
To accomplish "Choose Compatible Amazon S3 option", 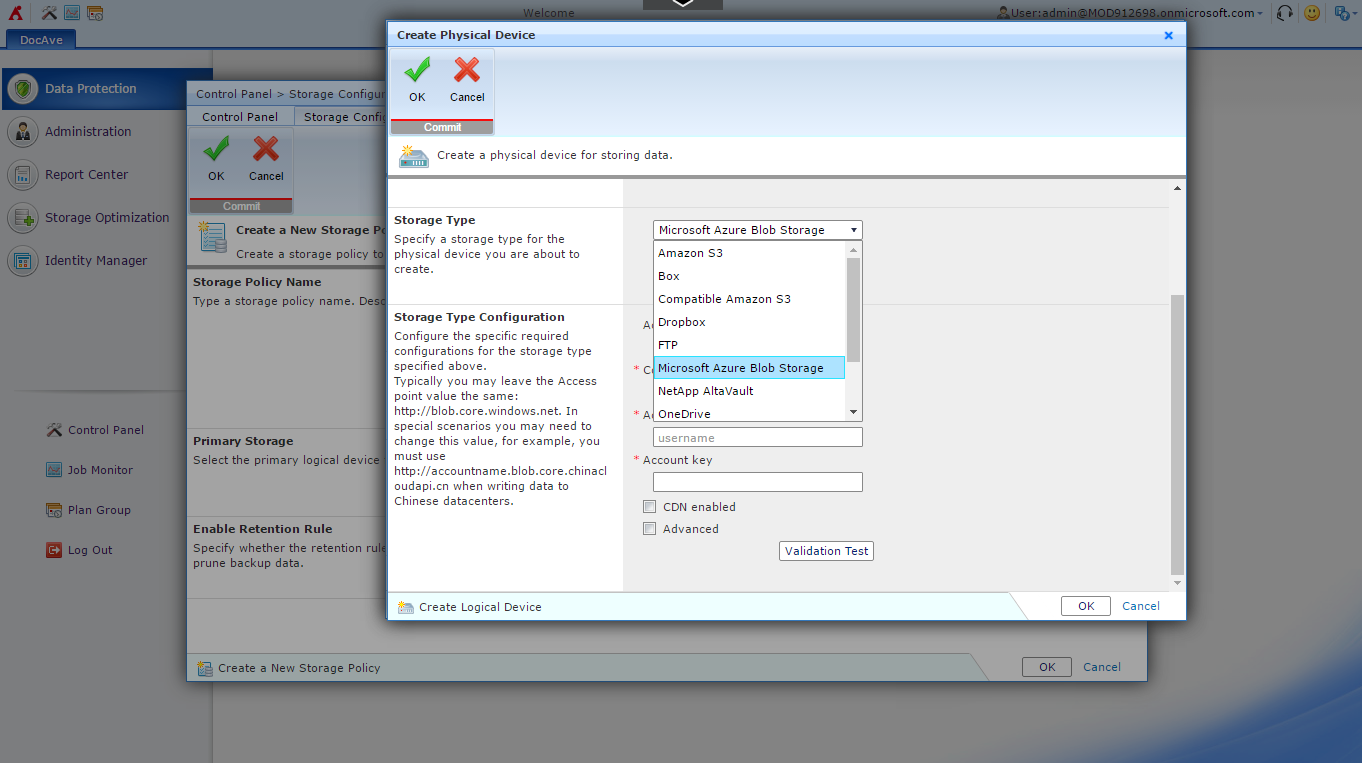I will click(x=749, y=299).
